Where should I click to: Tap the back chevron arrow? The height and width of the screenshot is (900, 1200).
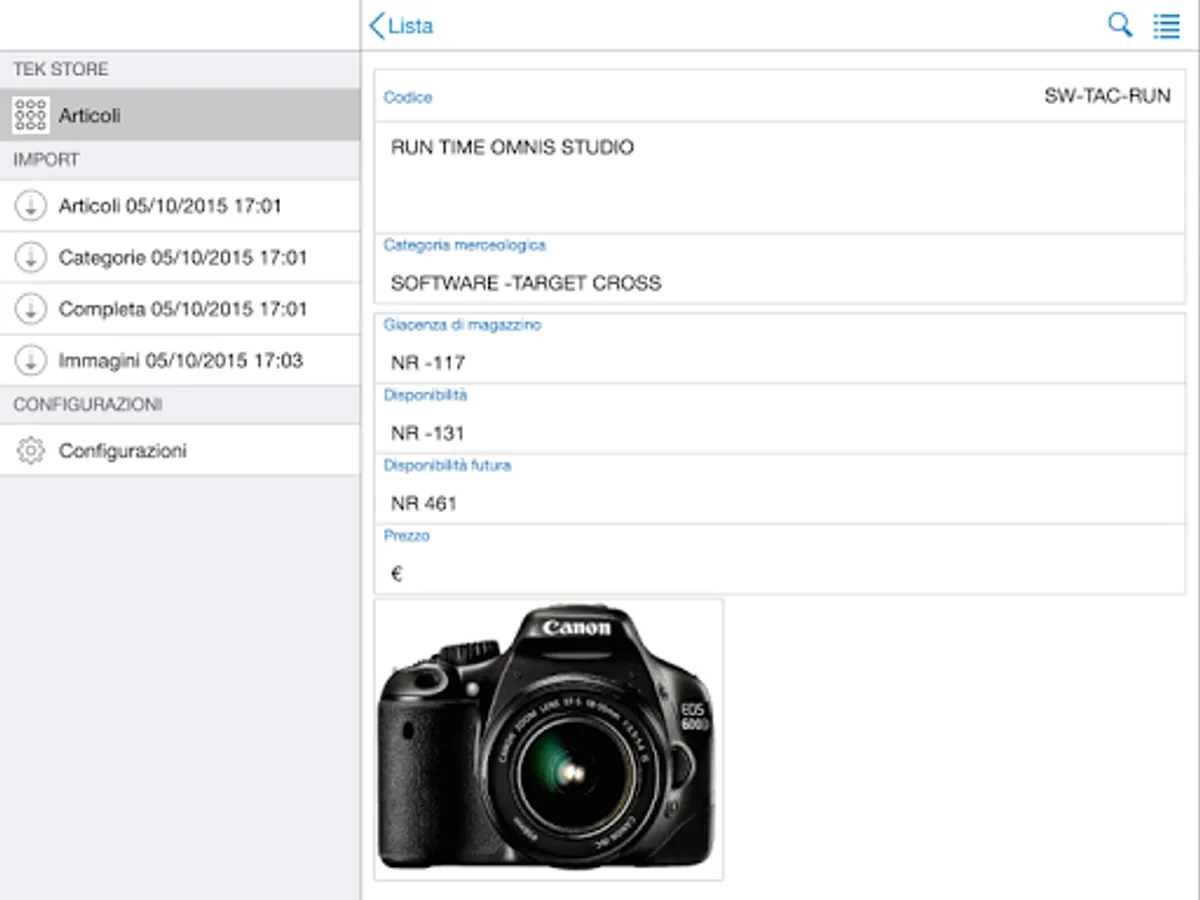pos(376,26)
